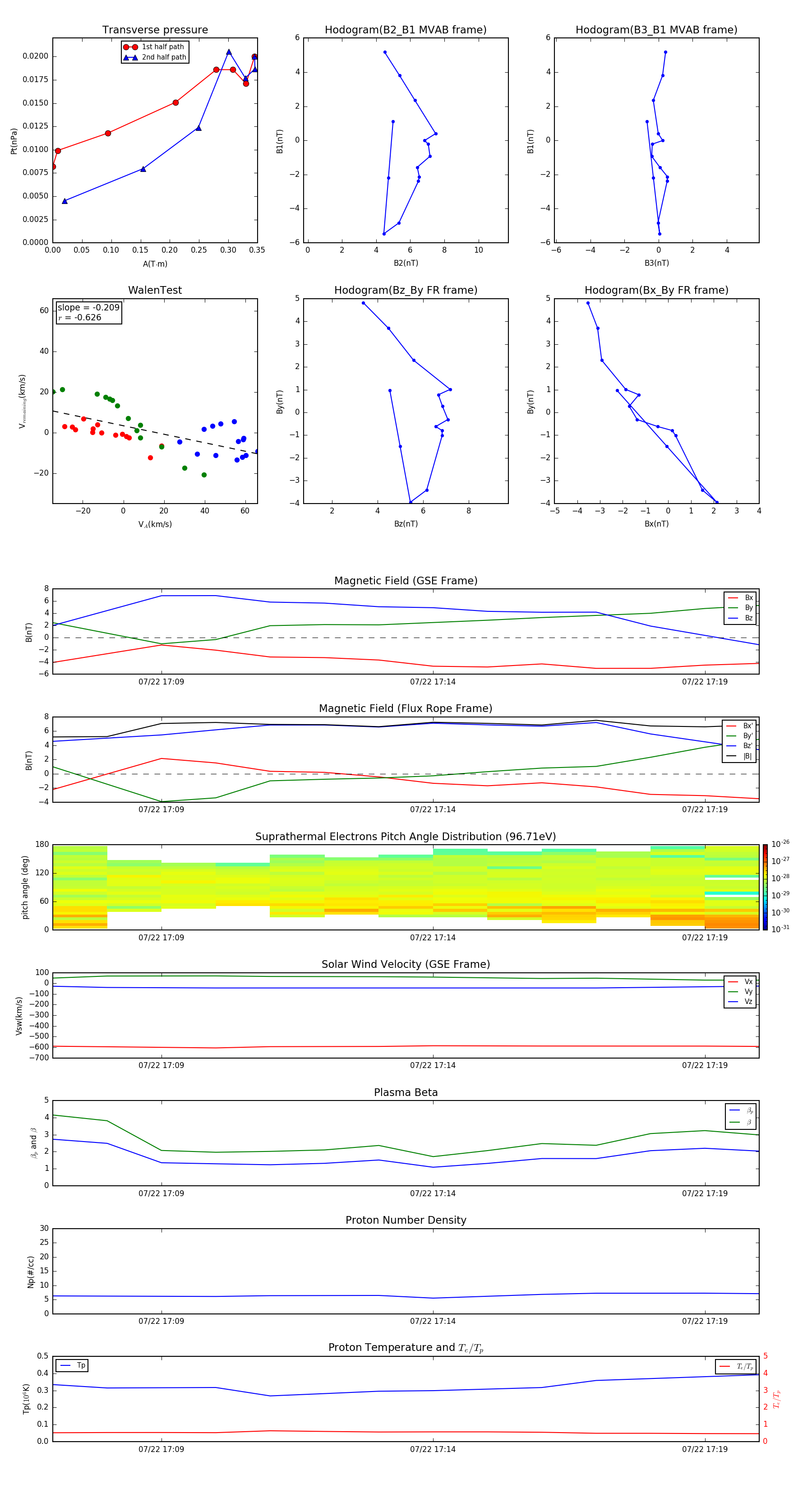Image resolution: width=812 pixels, height=1489 pixels.
Task: Click '07/22 17:19' tick under GSE magnetic field
Action: click(705, 682)
